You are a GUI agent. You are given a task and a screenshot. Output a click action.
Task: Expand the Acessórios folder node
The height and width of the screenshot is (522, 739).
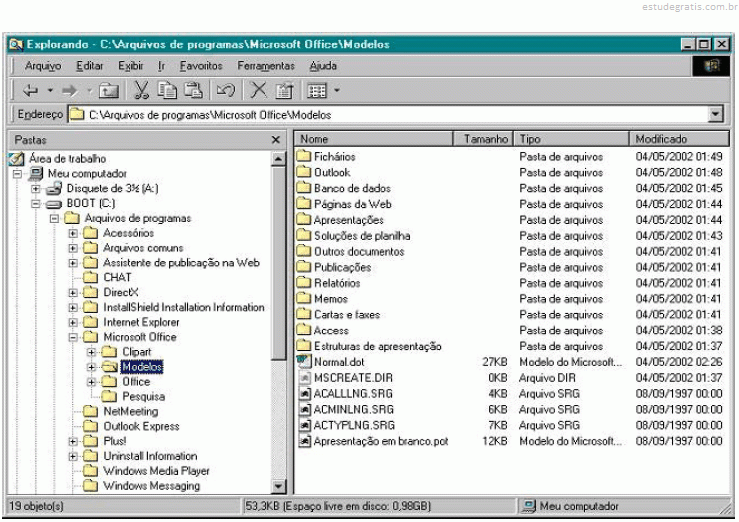(x=73, y=233)
